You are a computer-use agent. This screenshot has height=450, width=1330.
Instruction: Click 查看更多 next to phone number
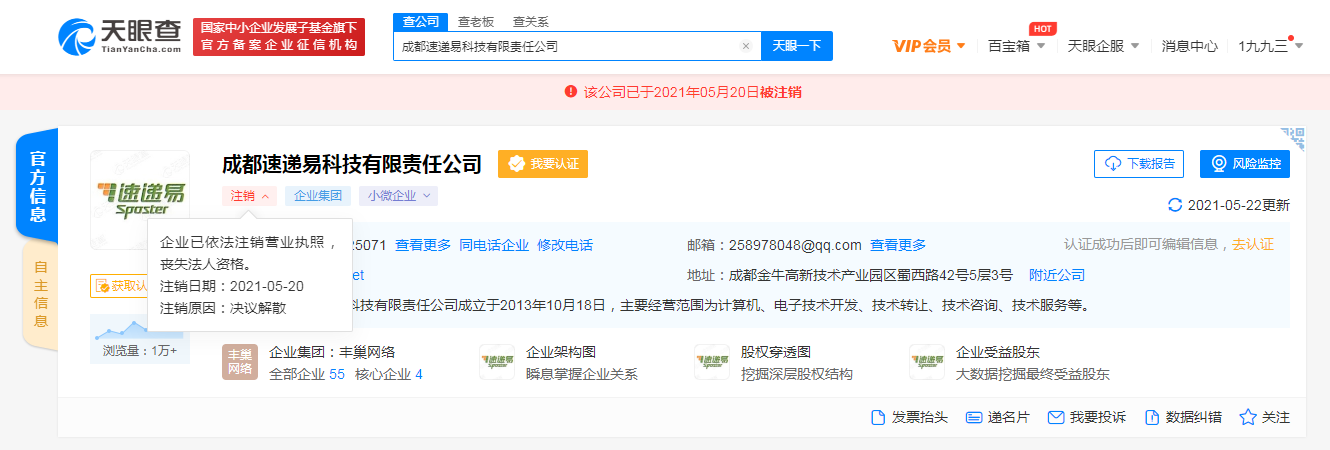click(x=423, y=245)
